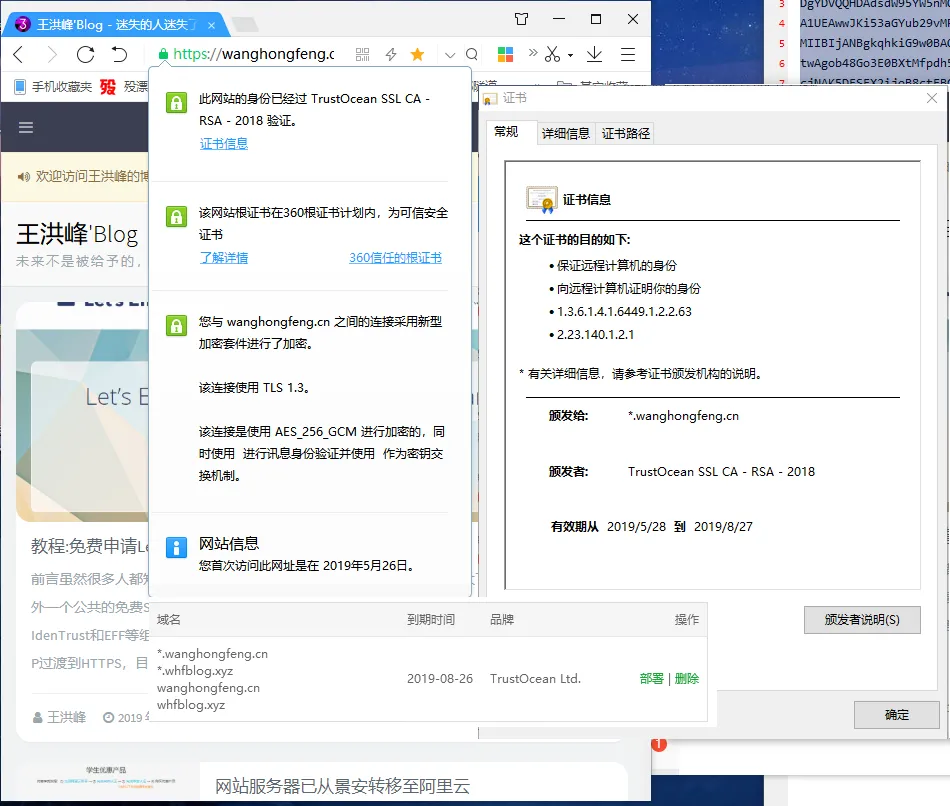The height and width of the screenshot is (806, 950).
Task: Click the lightning speed mode icon
Action: click(x=391, y=55)
